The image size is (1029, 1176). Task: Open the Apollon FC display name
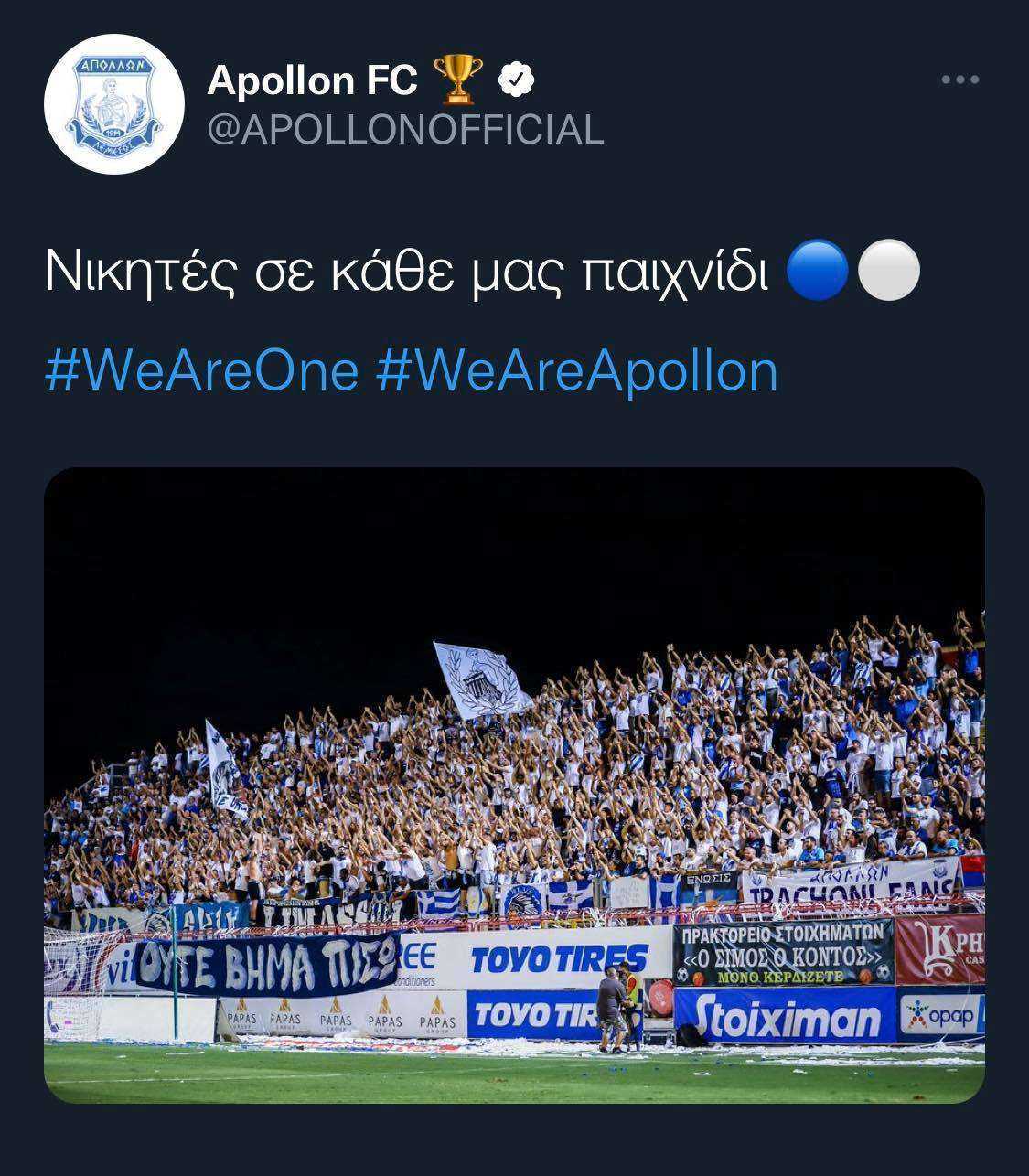[x=313, y=80]
